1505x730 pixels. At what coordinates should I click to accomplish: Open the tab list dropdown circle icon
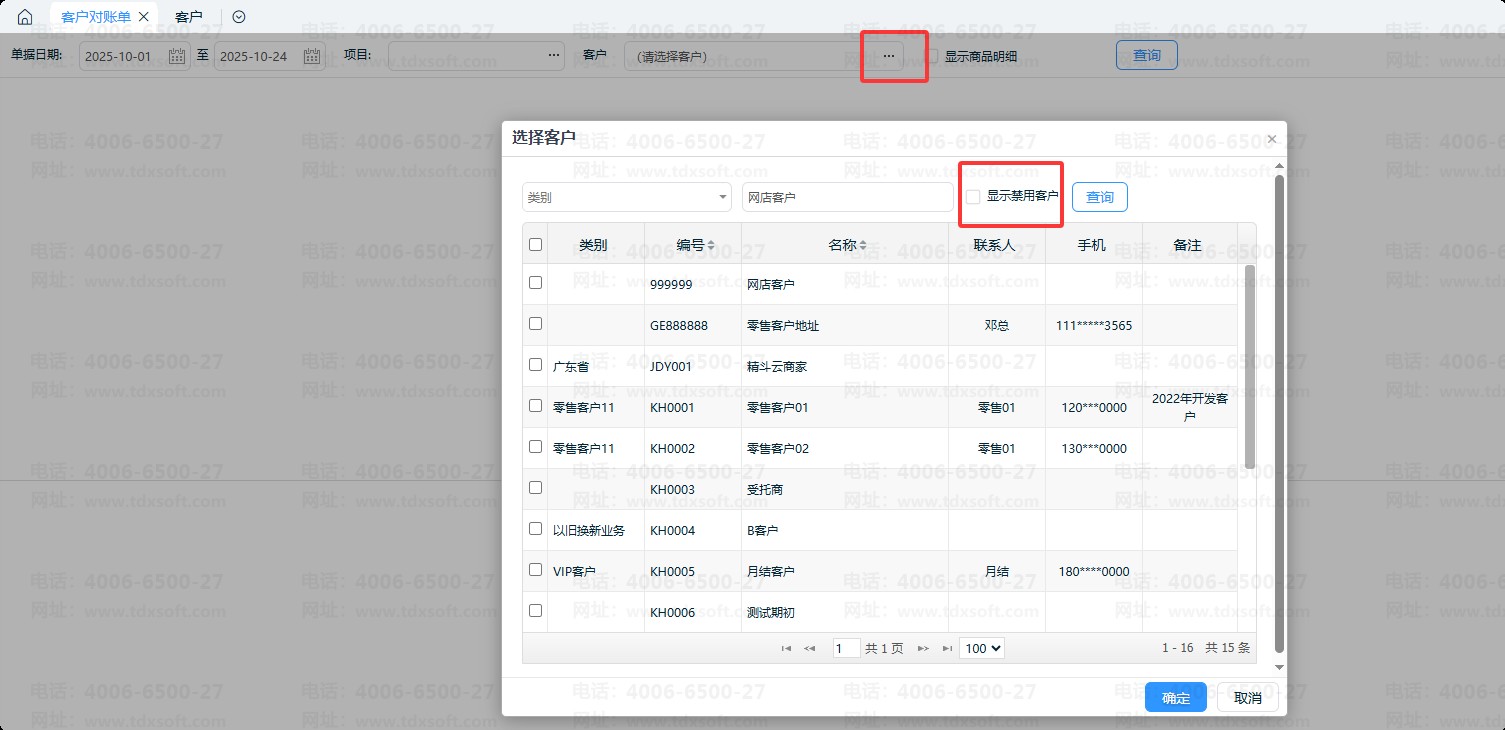(x=238, y=17)
